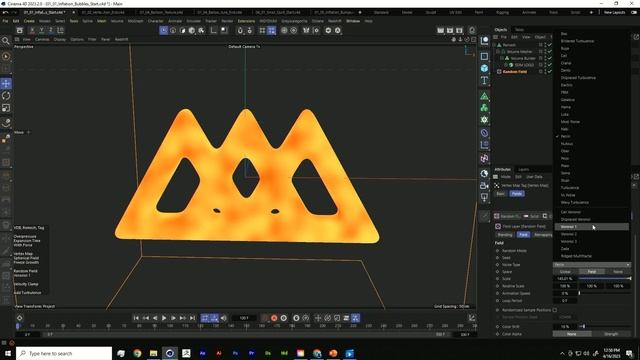Play the animation forward
640x360 pixels.
164,318
